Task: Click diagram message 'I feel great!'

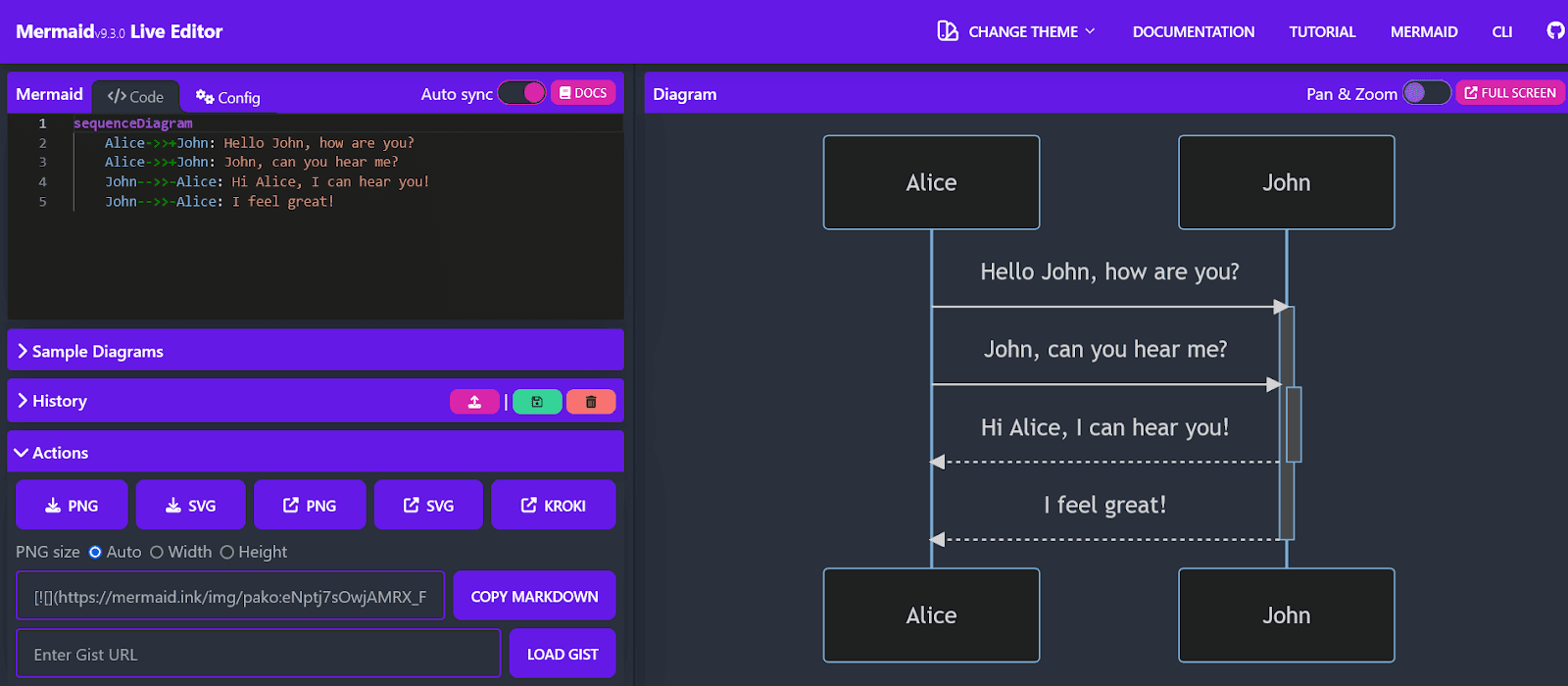Action: 1104,505
